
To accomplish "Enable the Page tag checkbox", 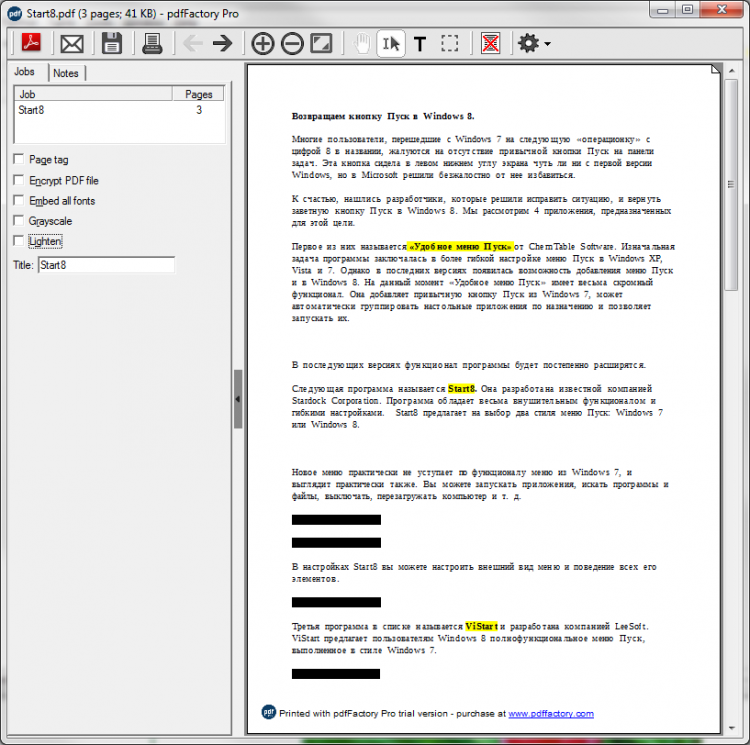I will (x=19, y=159).
